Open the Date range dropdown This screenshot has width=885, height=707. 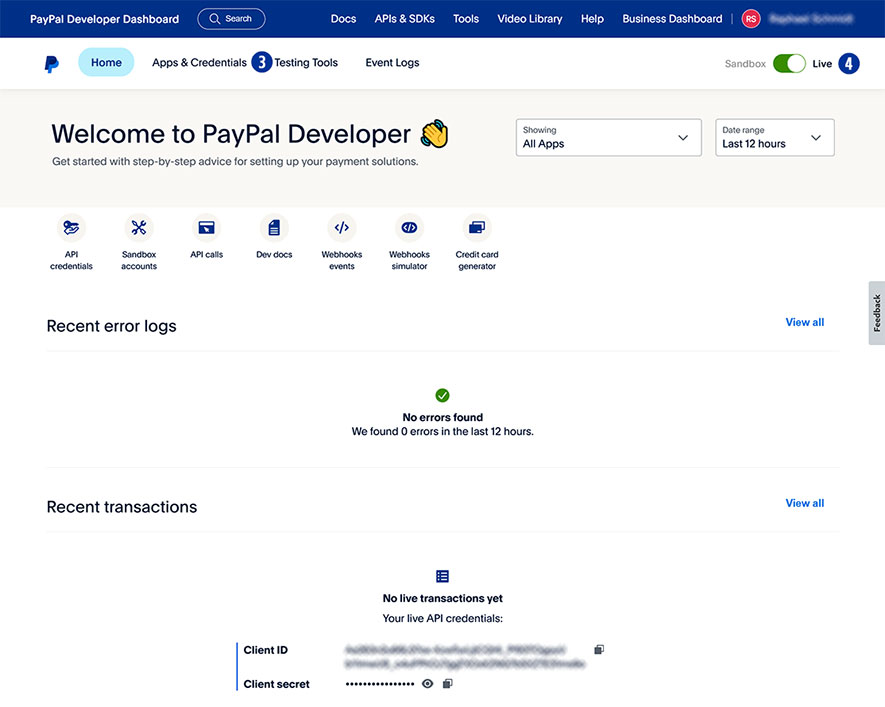click(774, 138)
